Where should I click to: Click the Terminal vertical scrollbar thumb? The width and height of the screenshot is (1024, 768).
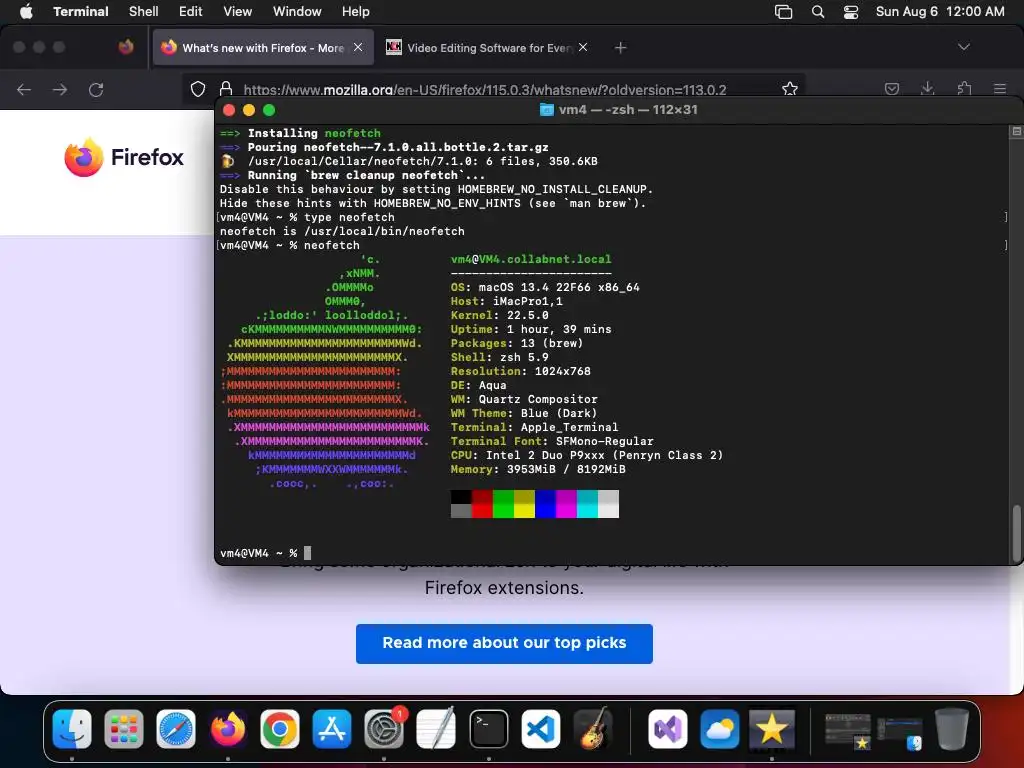[x=1016, y=532]
